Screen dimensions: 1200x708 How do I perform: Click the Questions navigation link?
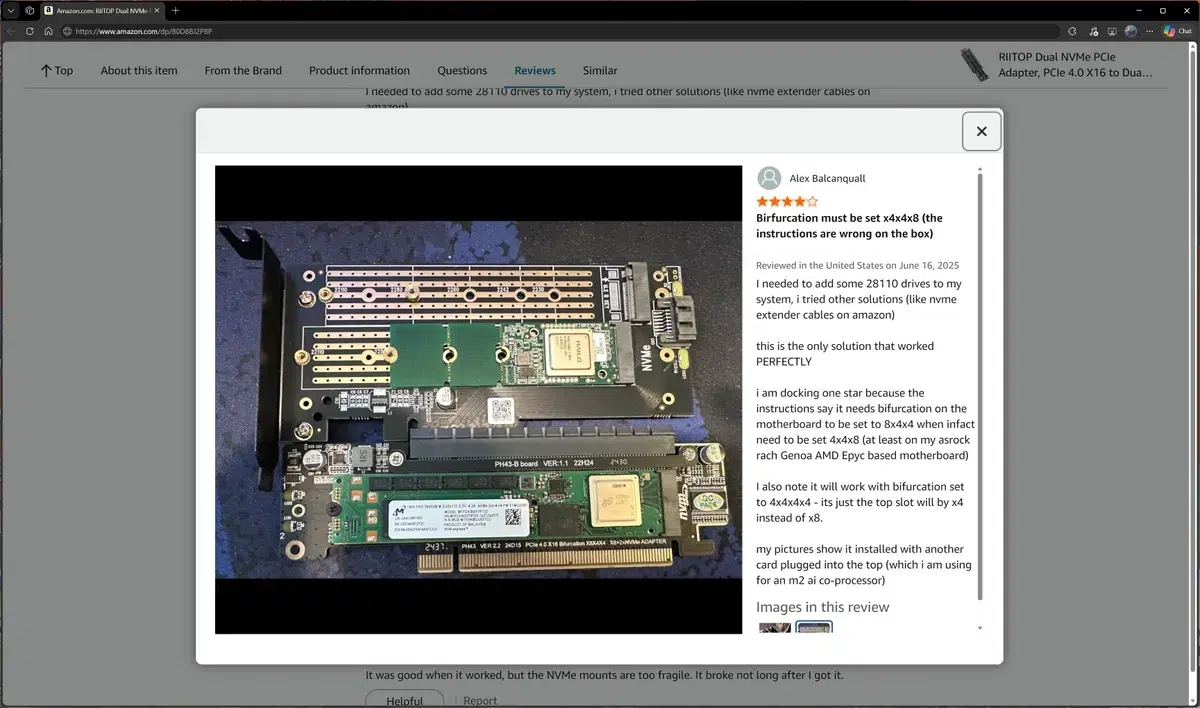[461, 70]
